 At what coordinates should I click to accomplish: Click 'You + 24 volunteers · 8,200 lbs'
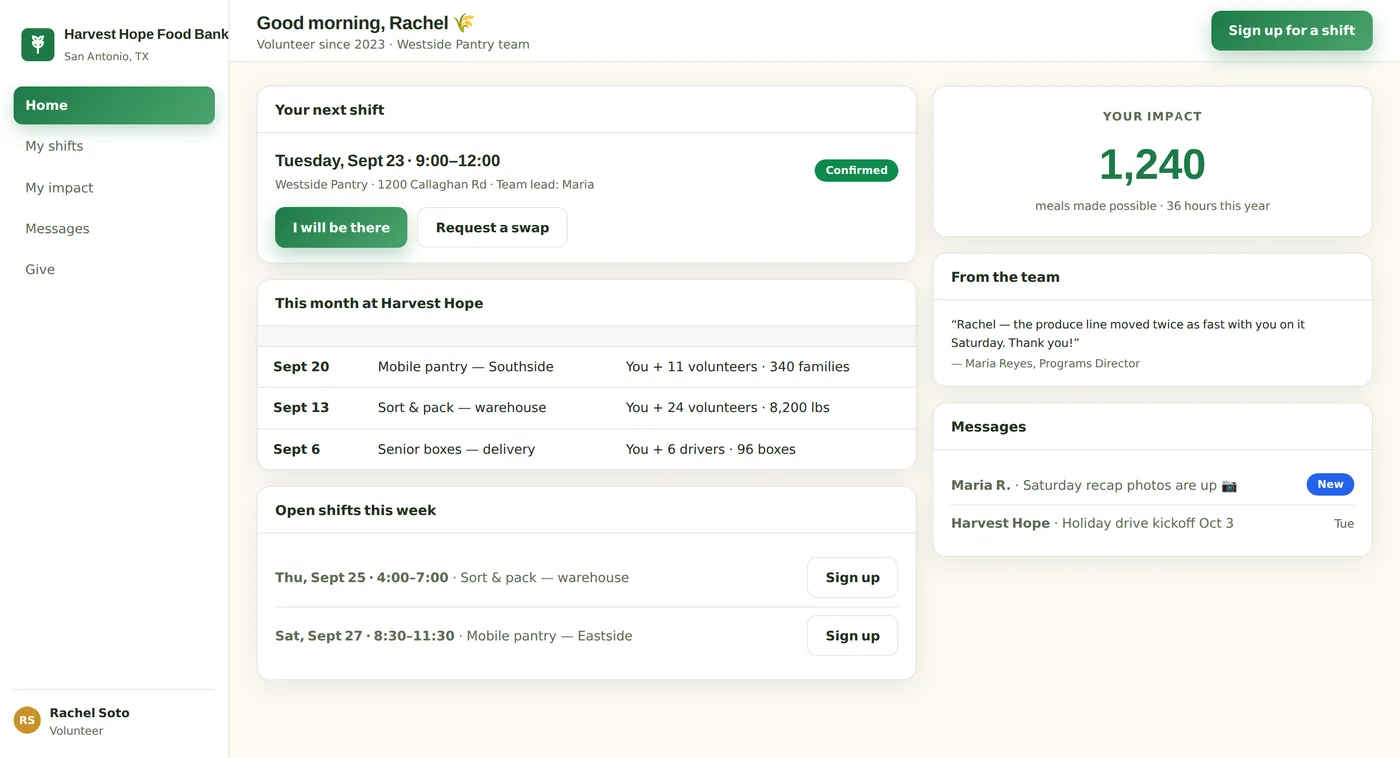(727, 408)
